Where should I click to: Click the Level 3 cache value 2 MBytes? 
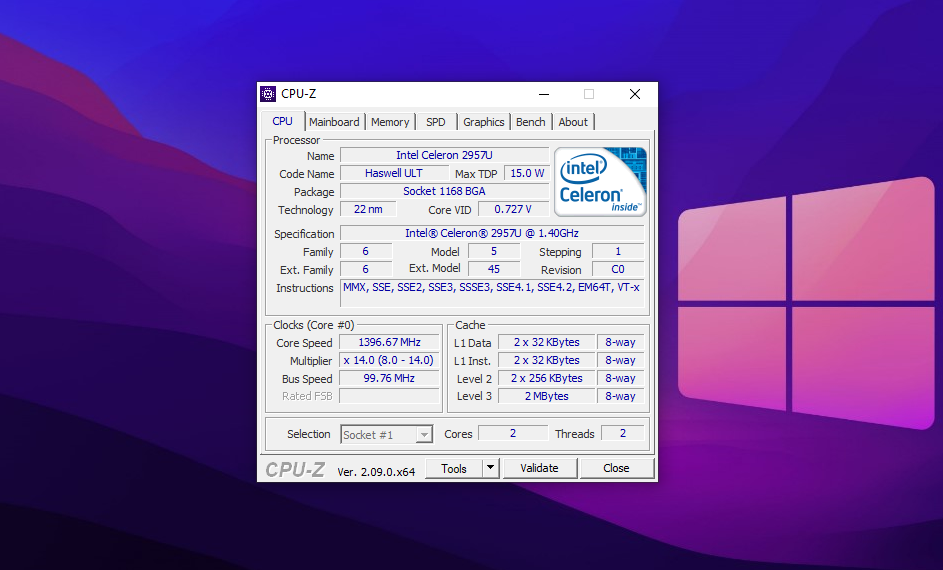pyautogui.click(x=547, y=396)
